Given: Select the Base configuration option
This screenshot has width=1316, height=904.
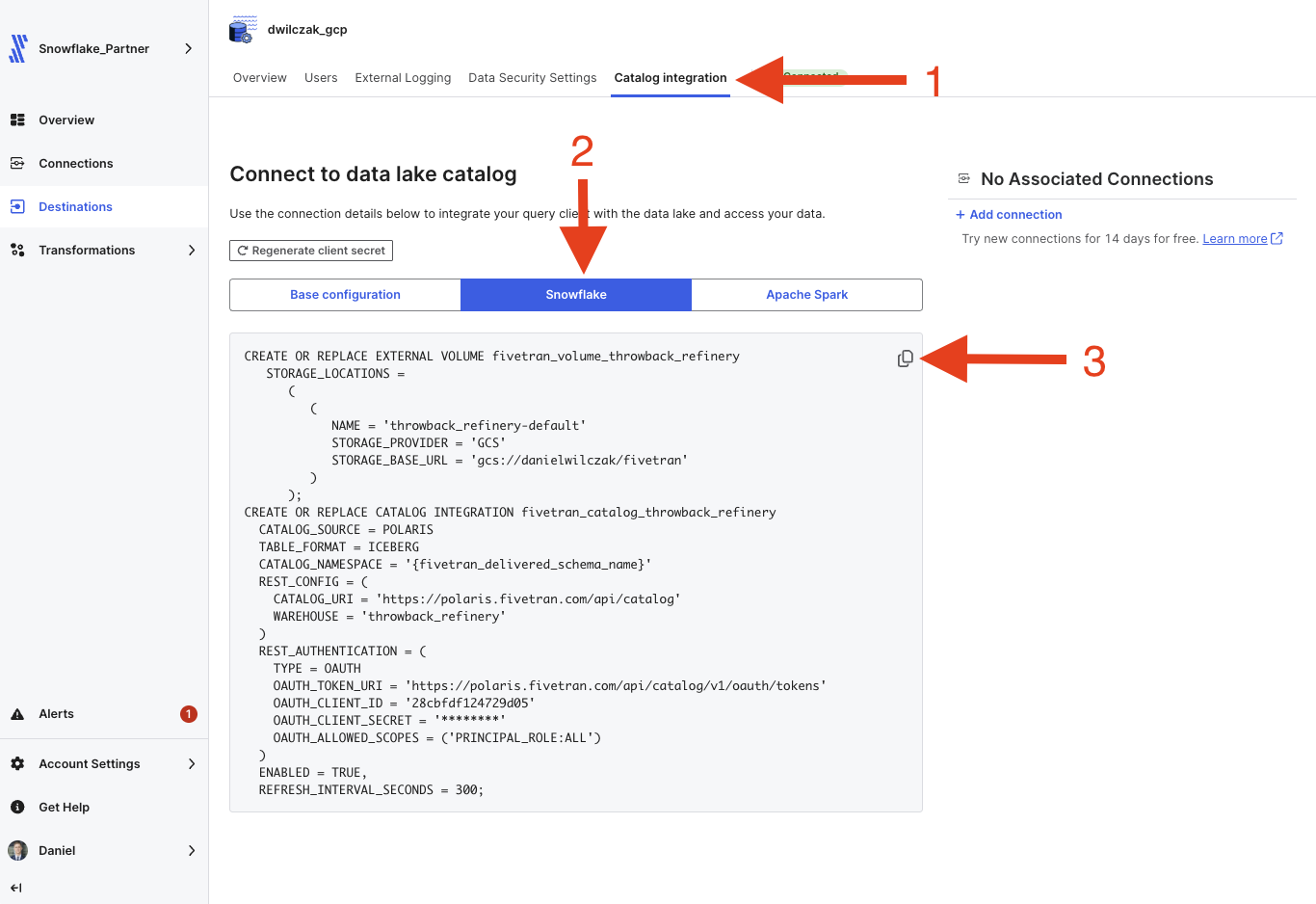Looking at the screenshot, I should tap(345, 295).
